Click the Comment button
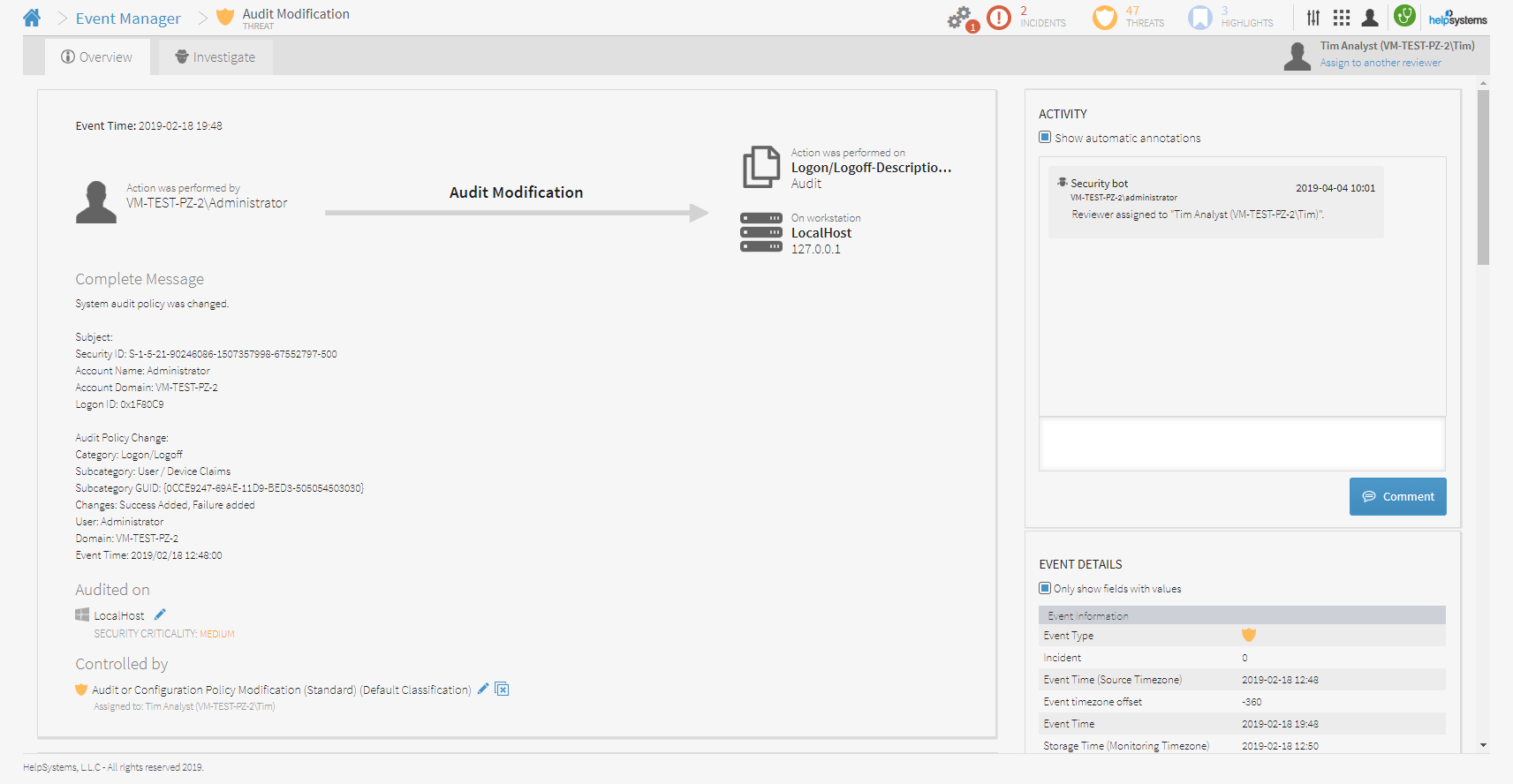1513x784 pixels. [x=1397, y=496]
